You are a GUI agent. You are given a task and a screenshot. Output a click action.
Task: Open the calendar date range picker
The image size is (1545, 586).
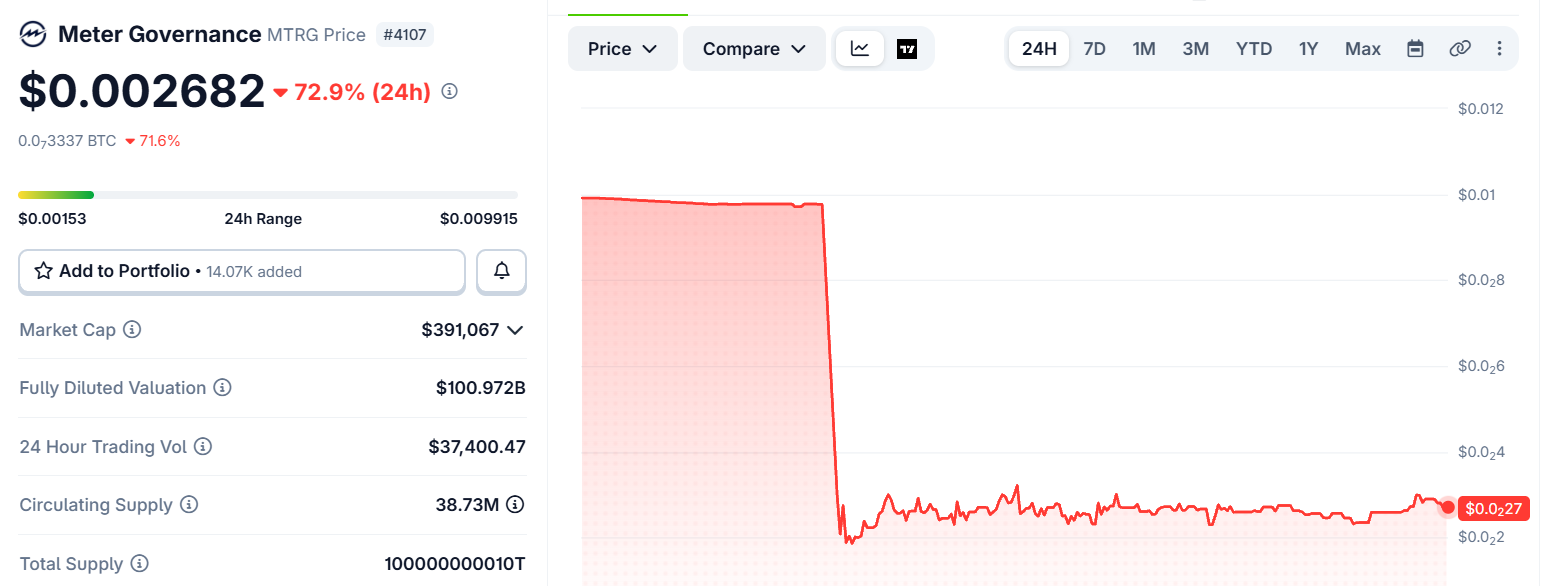(1415, 49)
